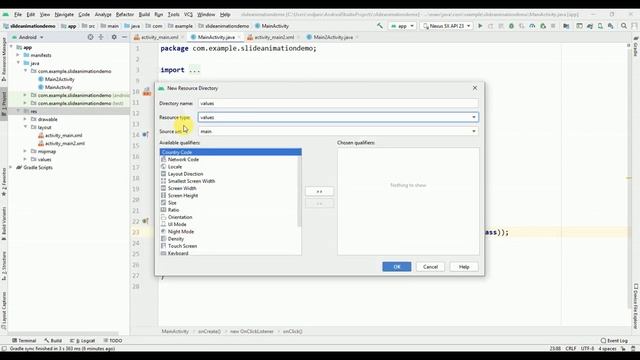Click the >> add qualifier button
The height and width of the screenshot is (360, 640).
[x=319, y=191]
